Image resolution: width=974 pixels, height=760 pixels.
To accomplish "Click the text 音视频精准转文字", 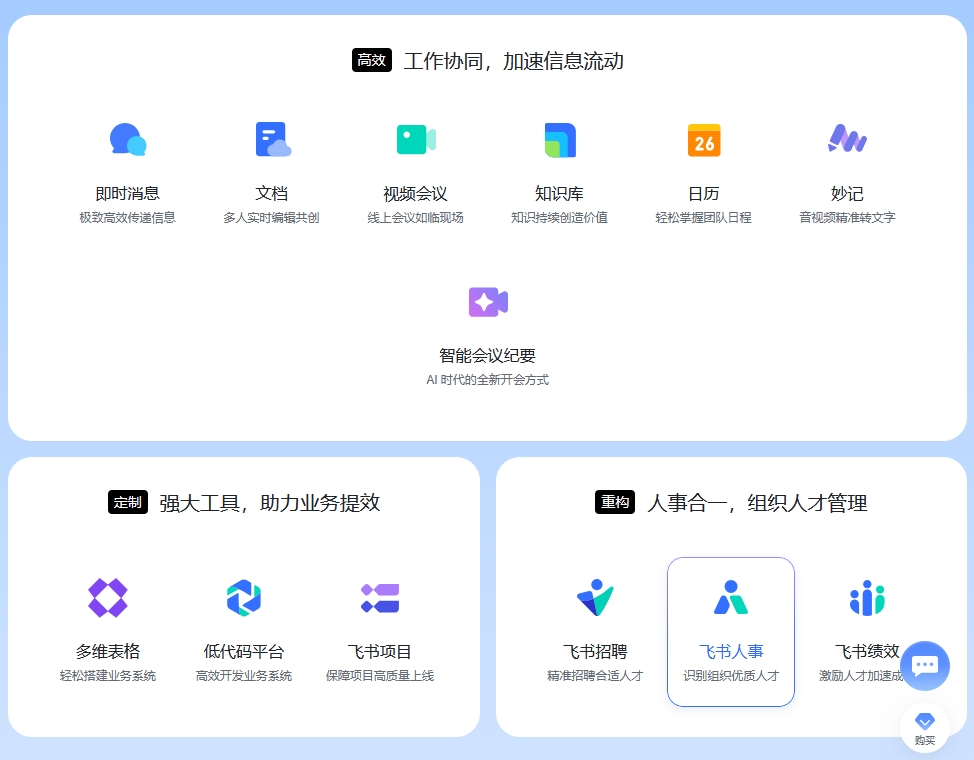I will (847, 217).
